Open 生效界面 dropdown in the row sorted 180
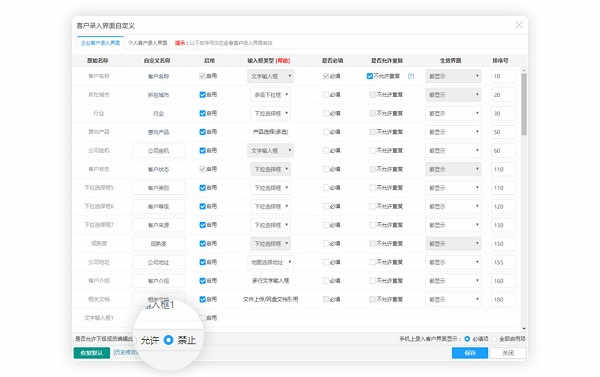This screenshot has height=377, width=600. coord(453,299)
